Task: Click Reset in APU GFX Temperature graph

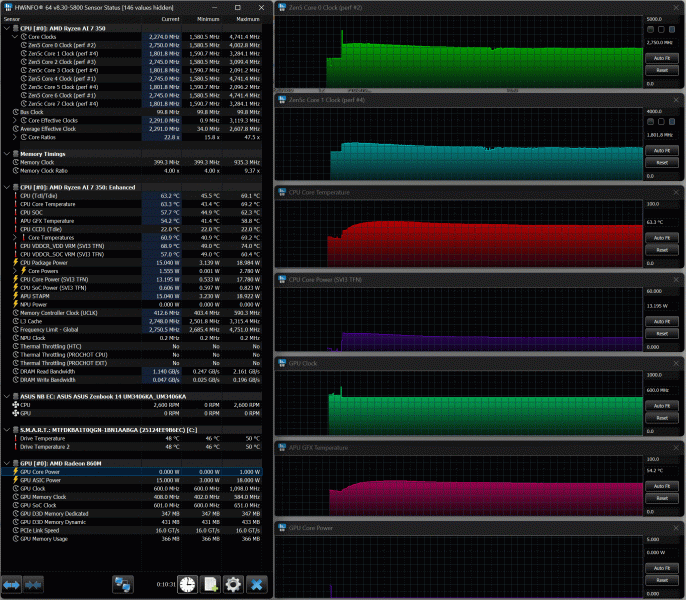Action: [662, 498]
